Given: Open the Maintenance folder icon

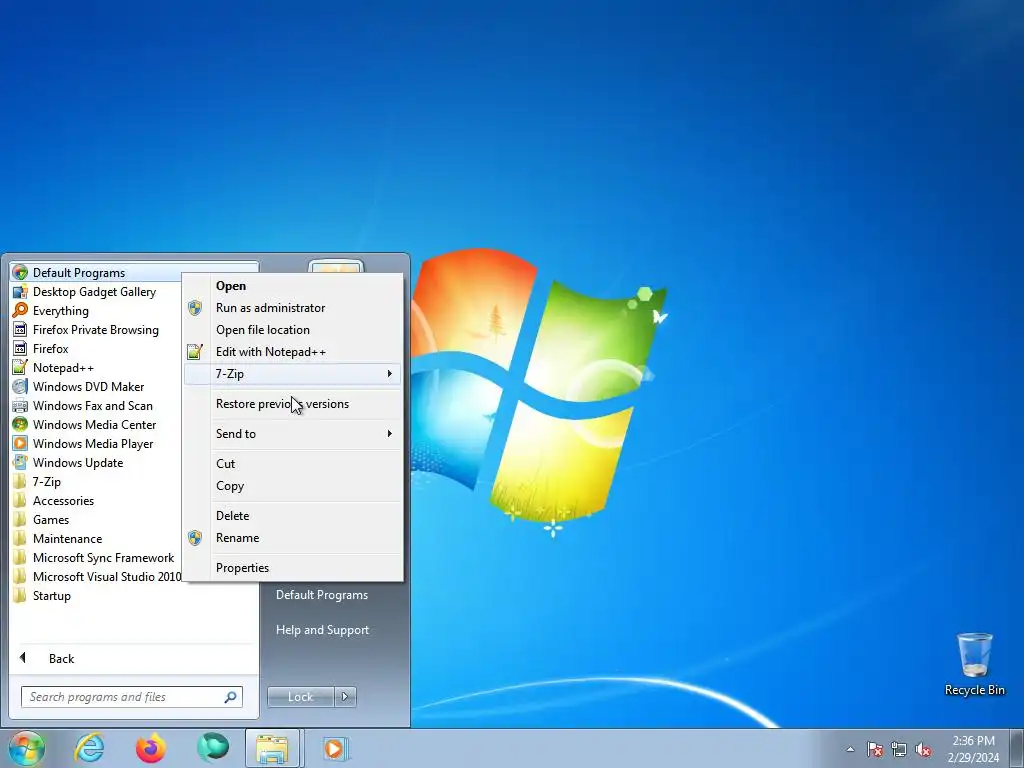Looking at the screenshot, I should [x=20, y=539].
